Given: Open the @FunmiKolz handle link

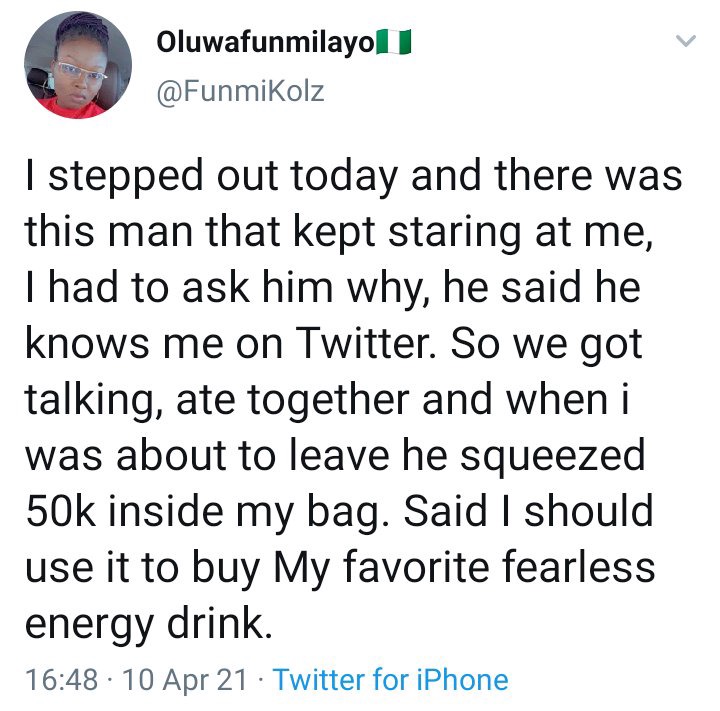Looking at the screenshot, I should click(241, 91).
